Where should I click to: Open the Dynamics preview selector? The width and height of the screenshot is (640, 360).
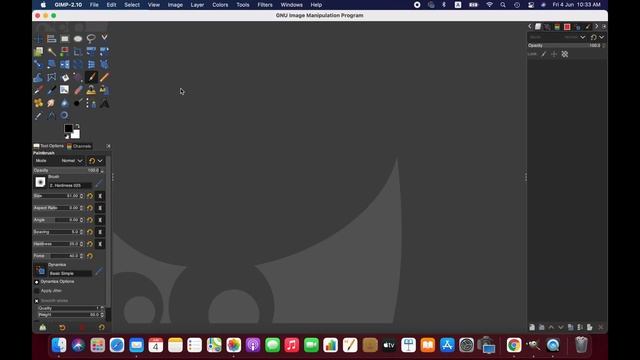click(x=40, y=270)
